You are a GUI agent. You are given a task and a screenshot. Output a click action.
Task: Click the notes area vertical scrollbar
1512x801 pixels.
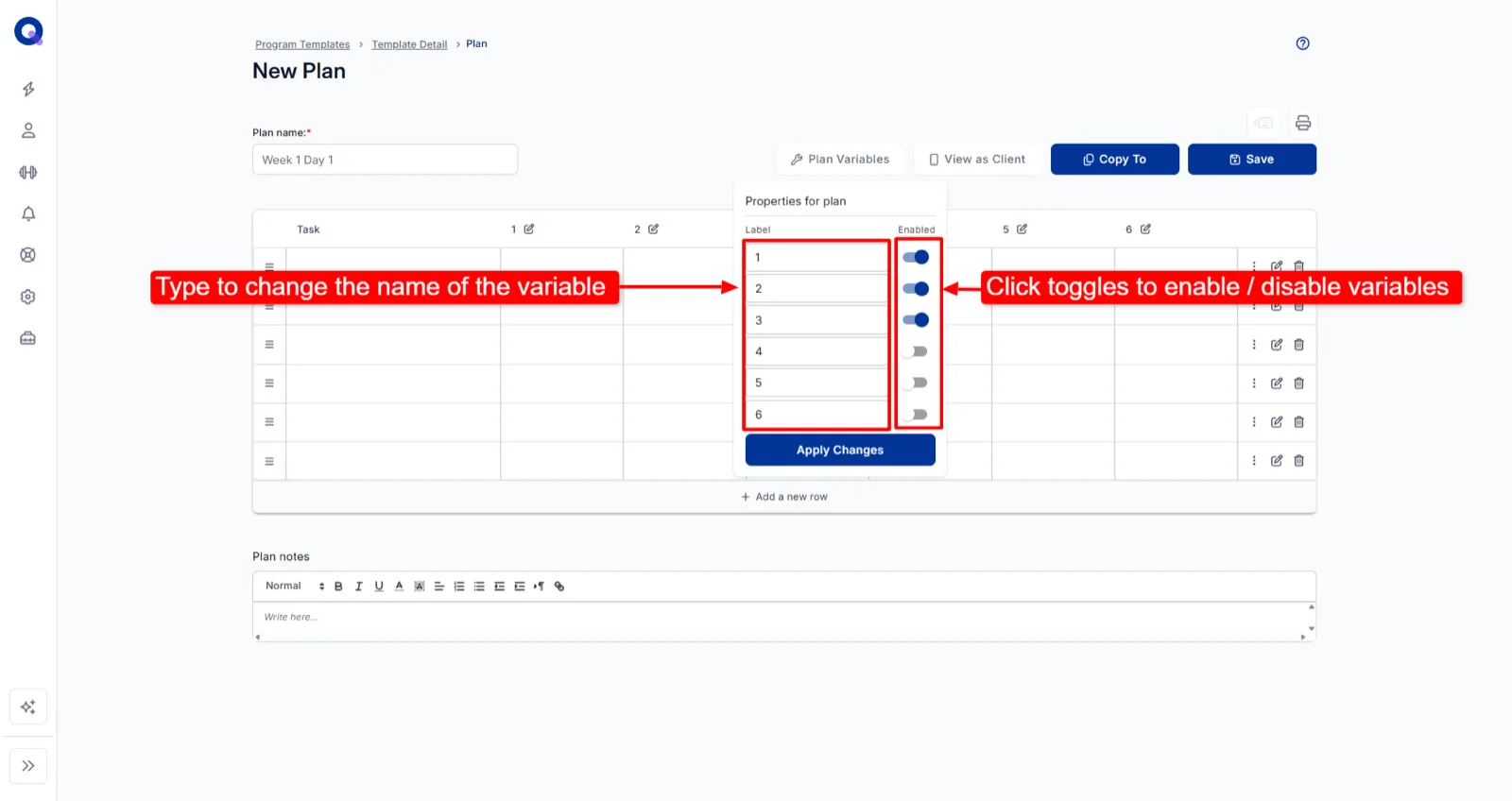1311,618
